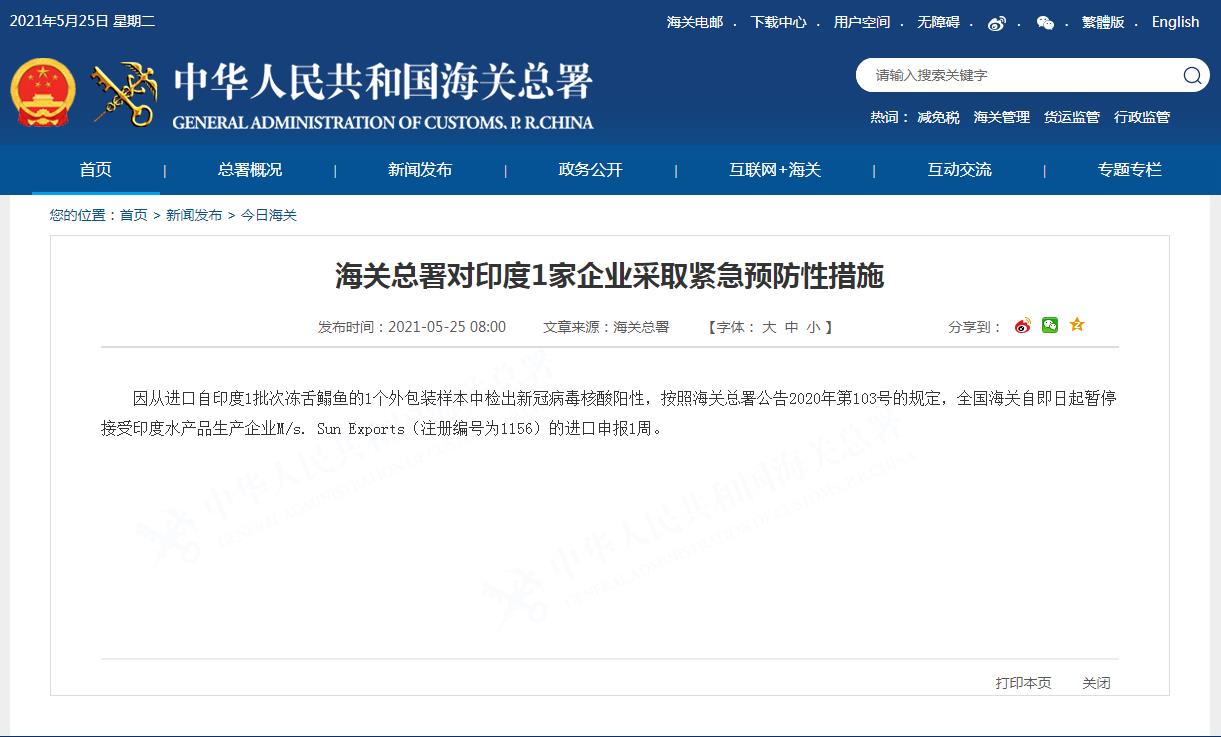Open the 互联网+海关 tab

pos(775,170)
